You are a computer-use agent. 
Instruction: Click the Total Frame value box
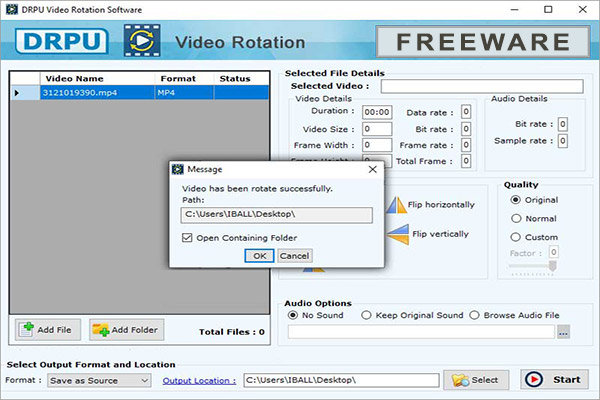(466, 161)
